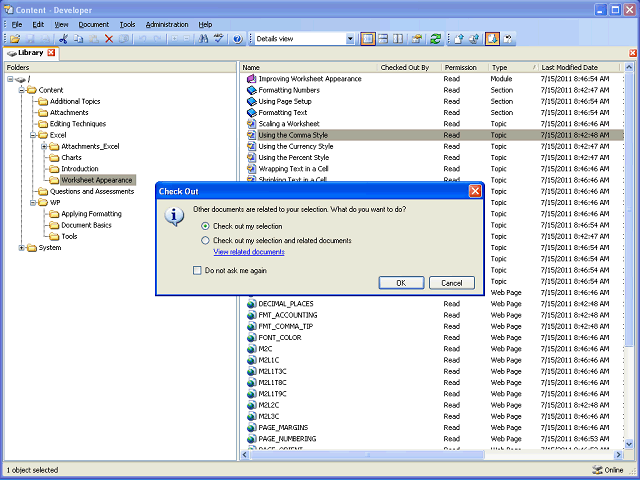Collapse the WP folder node
This screenshot has height=480, width=640.
pos(33,202)
